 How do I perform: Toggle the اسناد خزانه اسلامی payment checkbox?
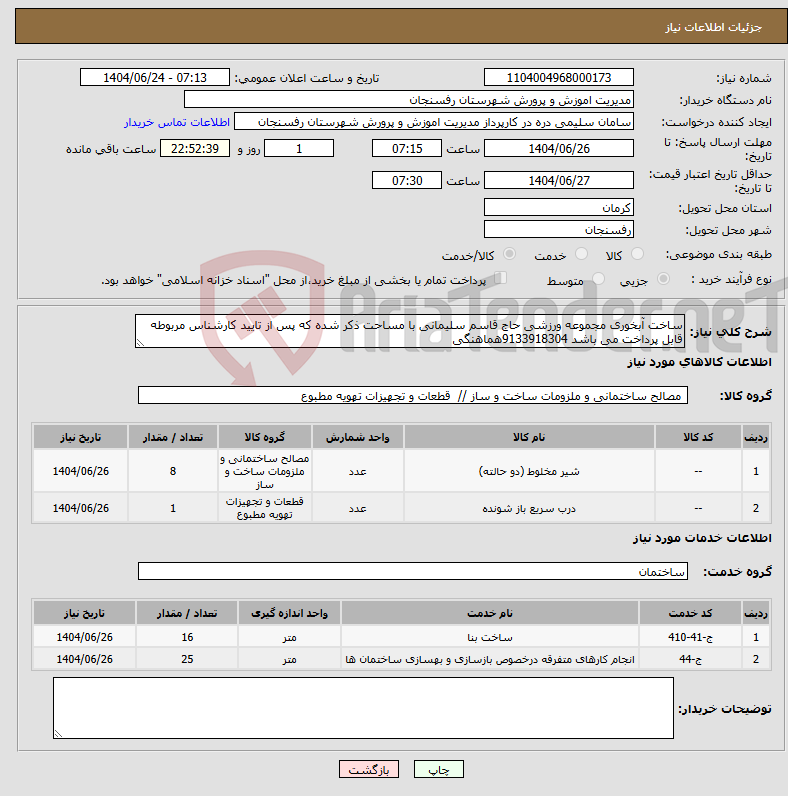coord(501,278)
